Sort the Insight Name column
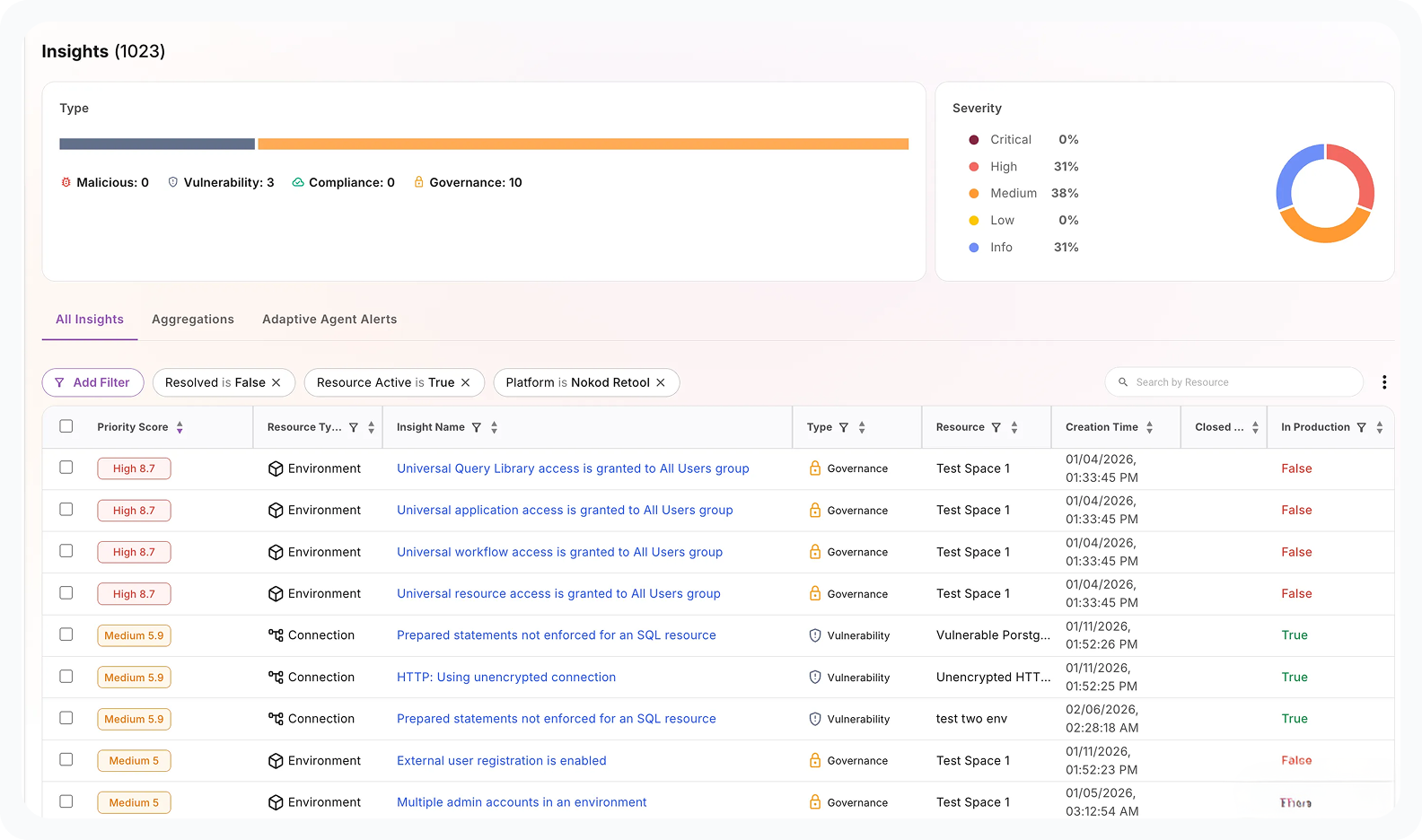Screen dimensions: 1422x840 click(495, 427)
